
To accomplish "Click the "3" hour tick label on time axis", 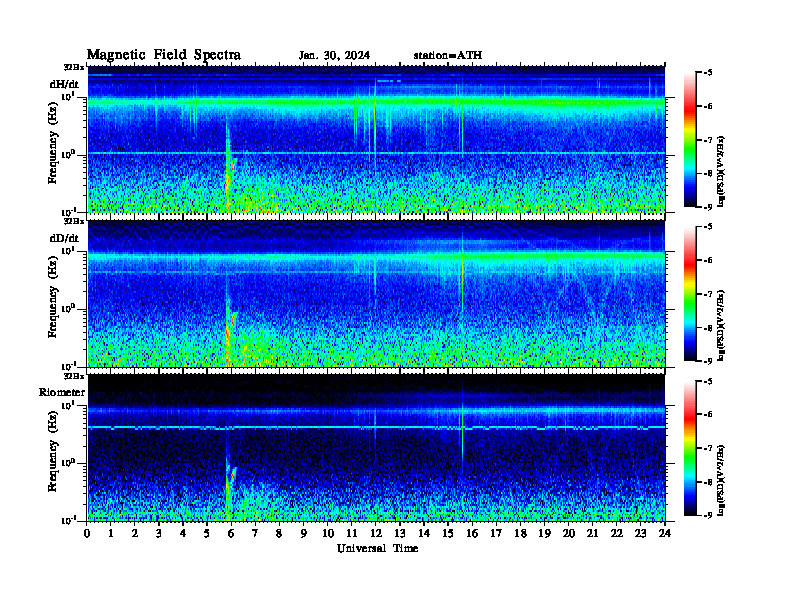I will click(159, 534).
